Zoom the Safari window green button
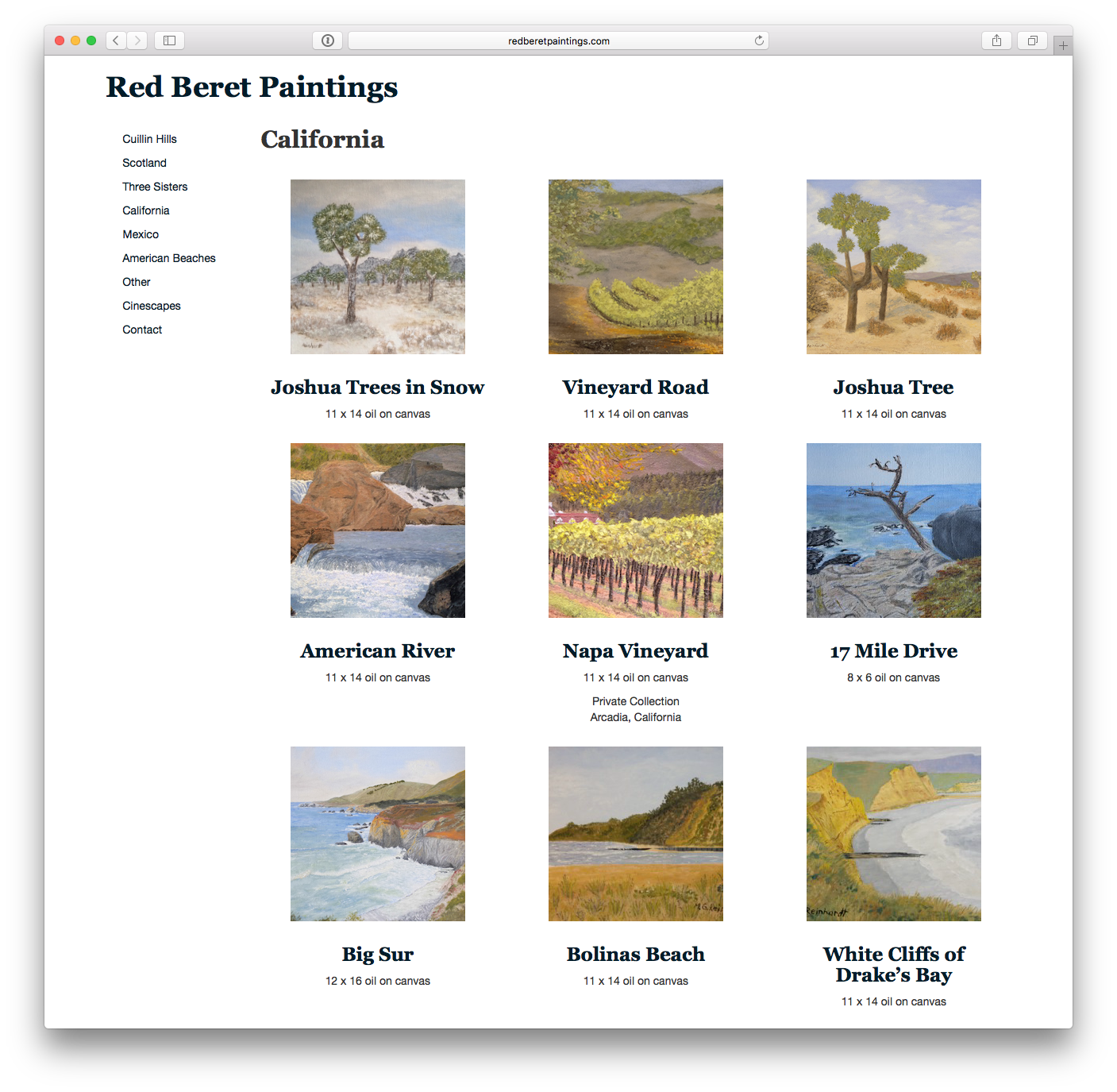1117x1092 pixels. [91, 41]
